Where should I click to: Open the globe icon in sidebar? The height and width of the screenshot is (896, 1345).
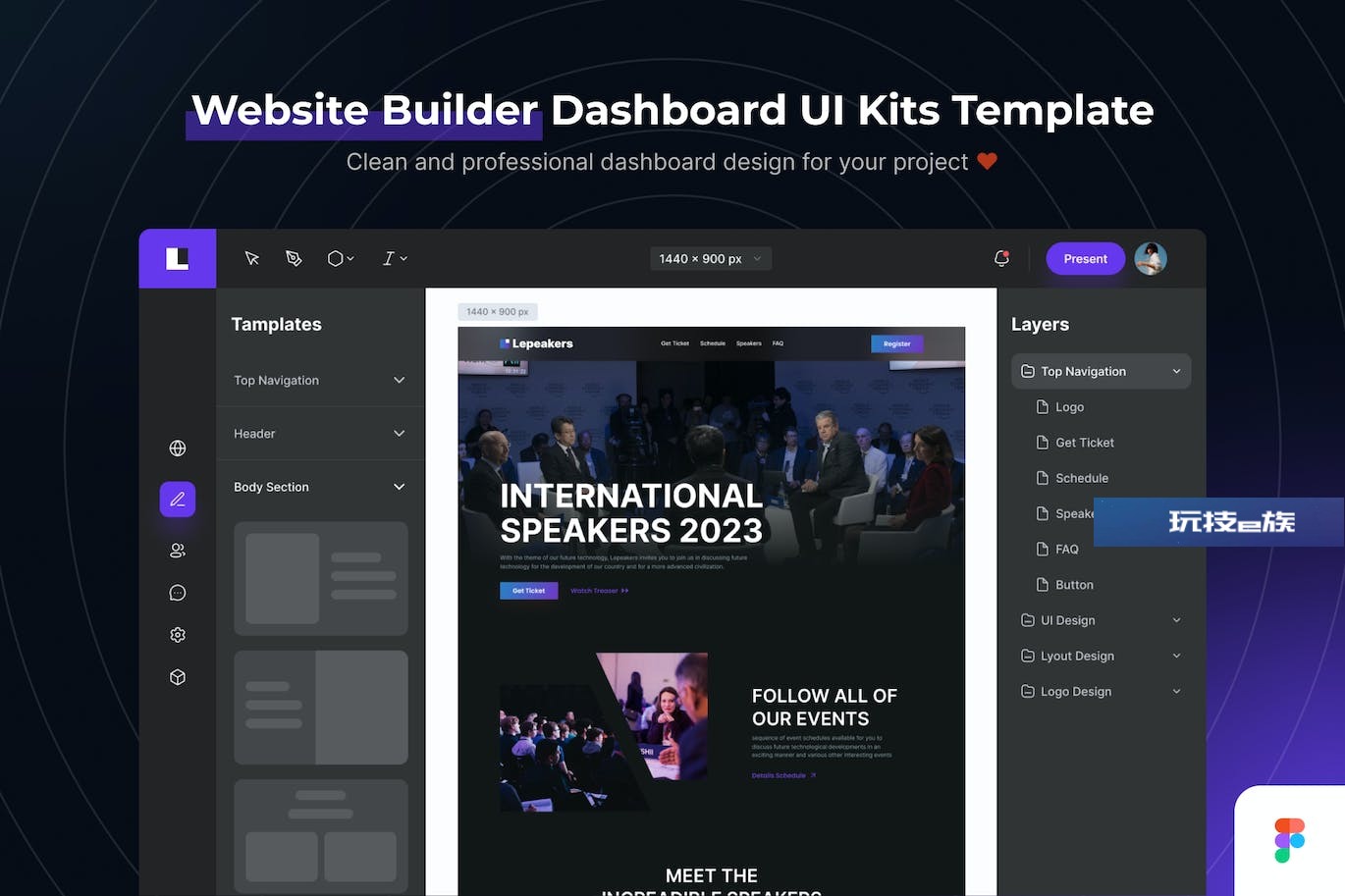(x=178, y=448)
